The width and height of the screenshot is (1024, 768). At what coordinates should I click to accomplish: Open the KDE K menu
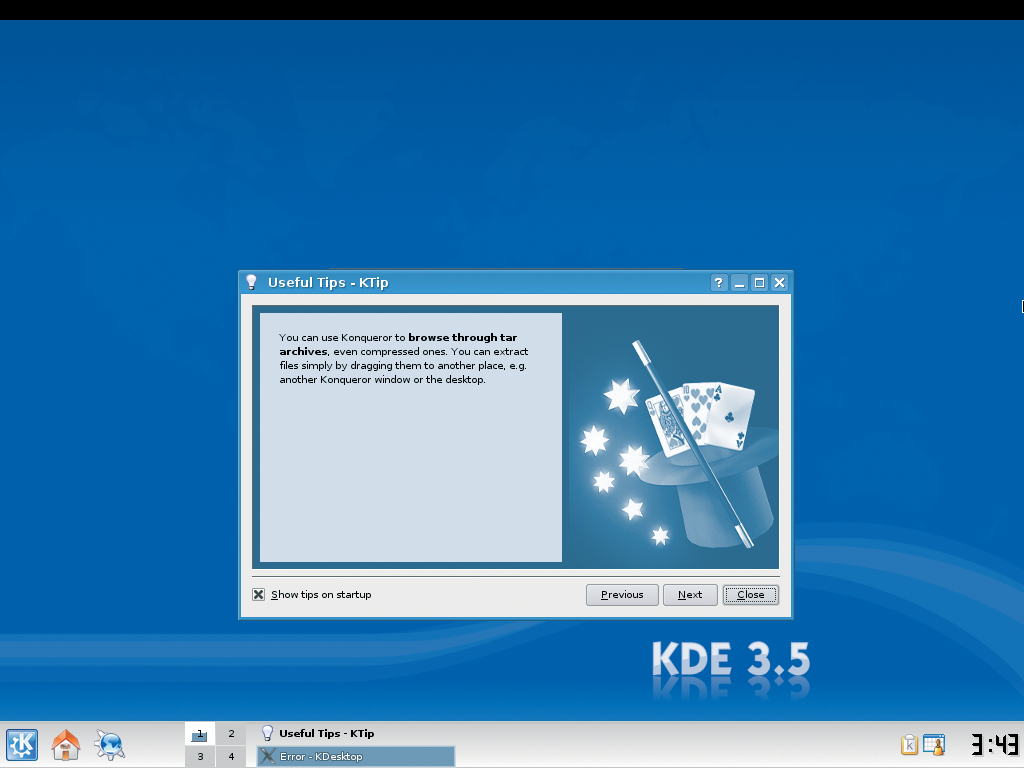22,744
